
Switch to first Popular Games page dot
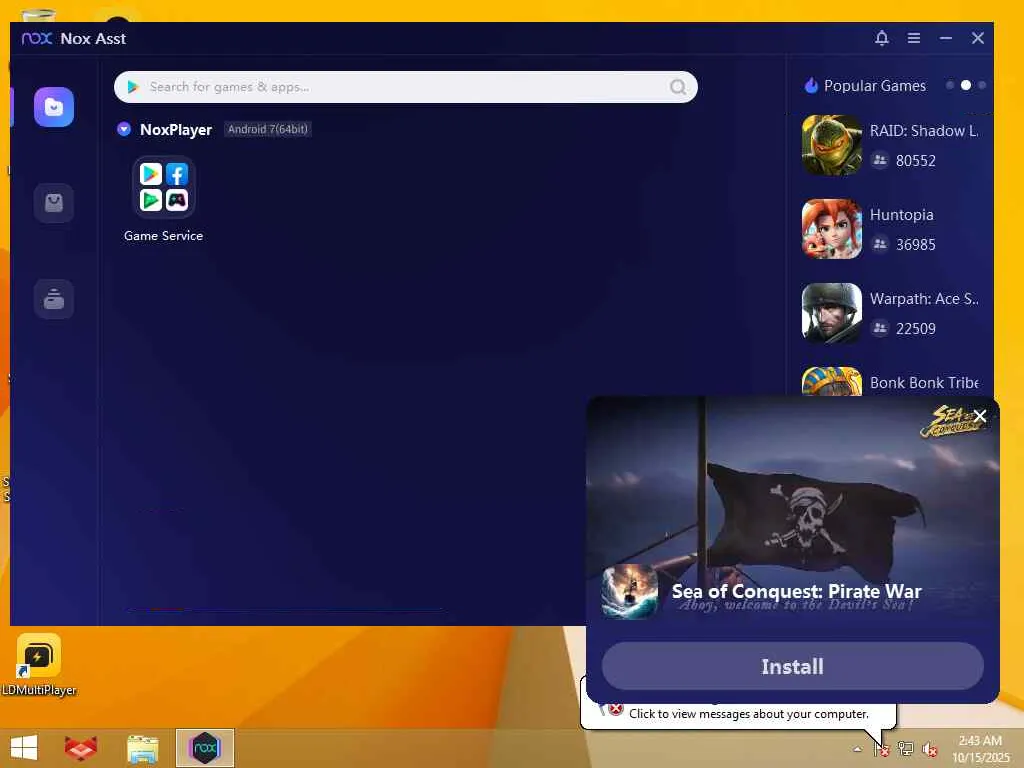950,86
